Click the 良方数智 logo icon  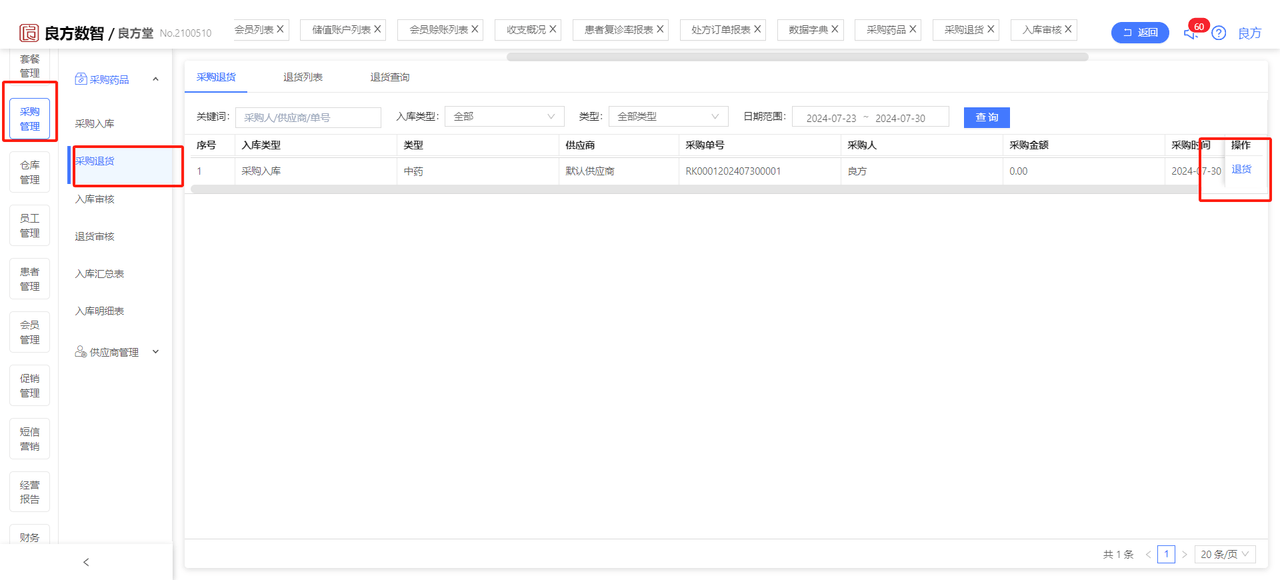pyautogui.click(x=28, y=32)
